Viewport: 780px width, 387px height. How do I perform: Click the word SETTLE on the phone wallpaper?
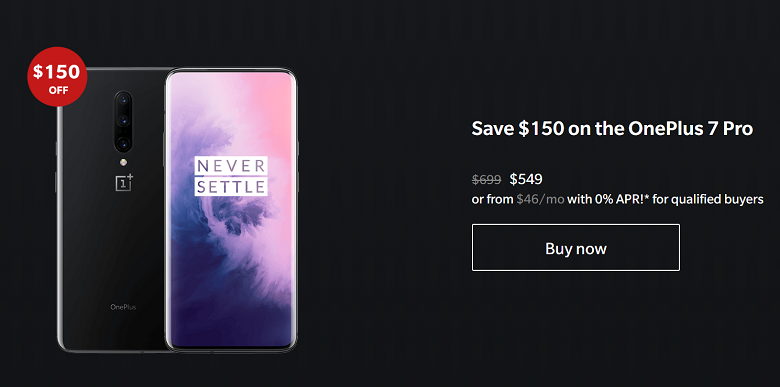[x=231, y=186]
